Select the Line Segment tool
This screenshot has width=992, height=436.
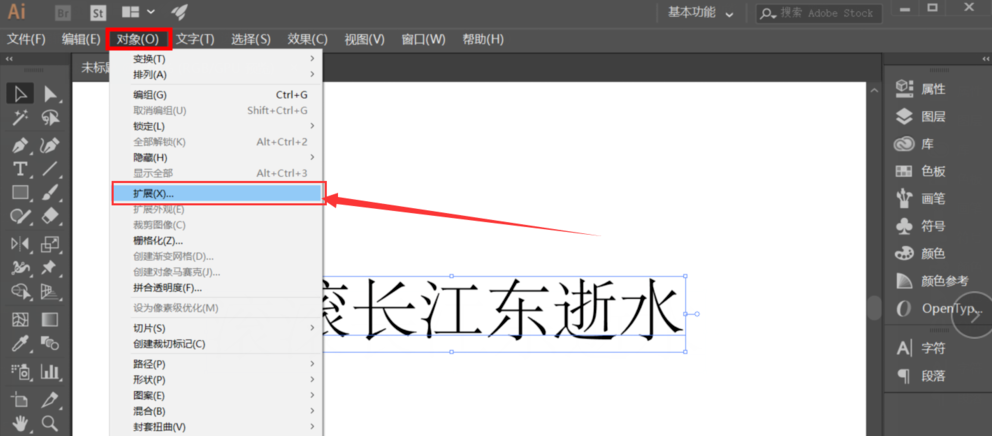[50, 169]
